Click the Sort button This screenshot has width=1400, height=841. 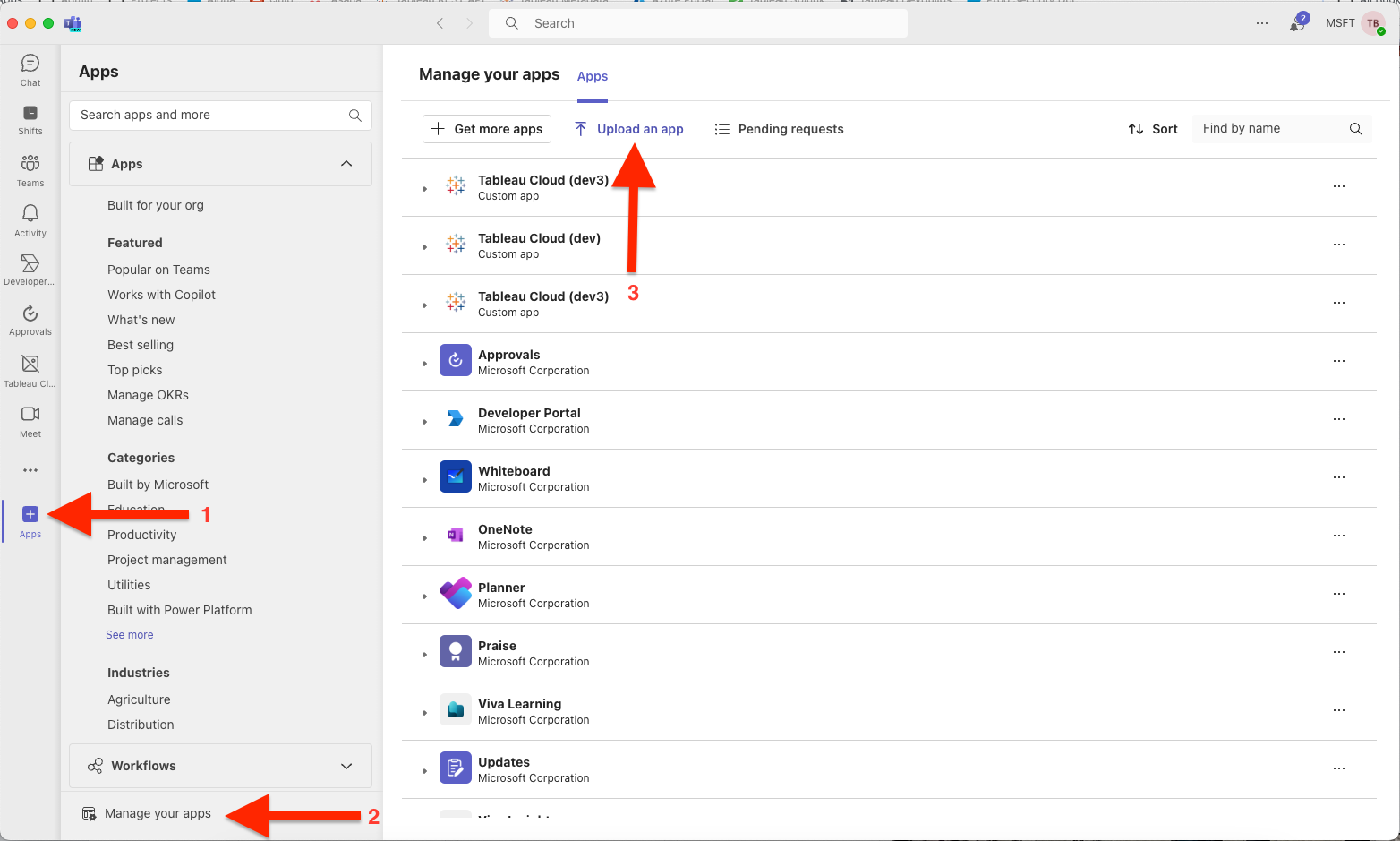(x=1153, y=129)
